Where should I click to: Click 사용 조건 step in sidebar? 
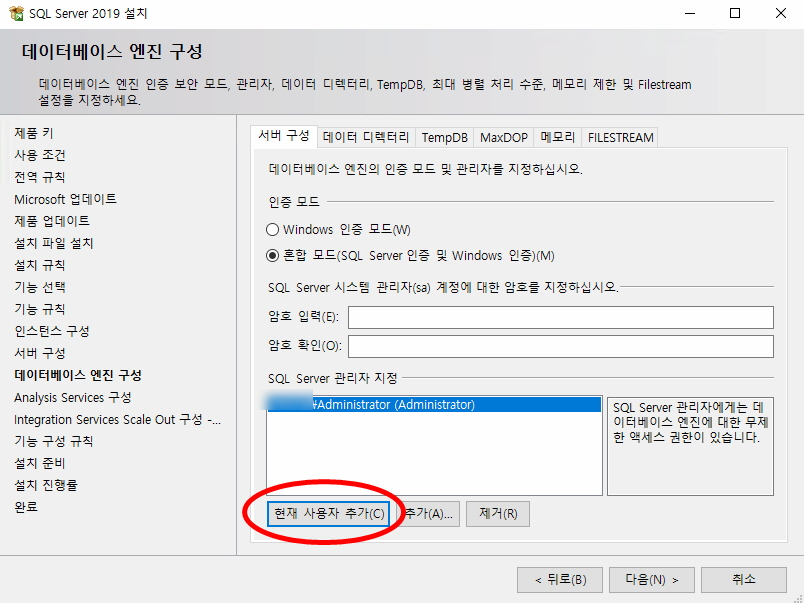[x=40, y=155]
